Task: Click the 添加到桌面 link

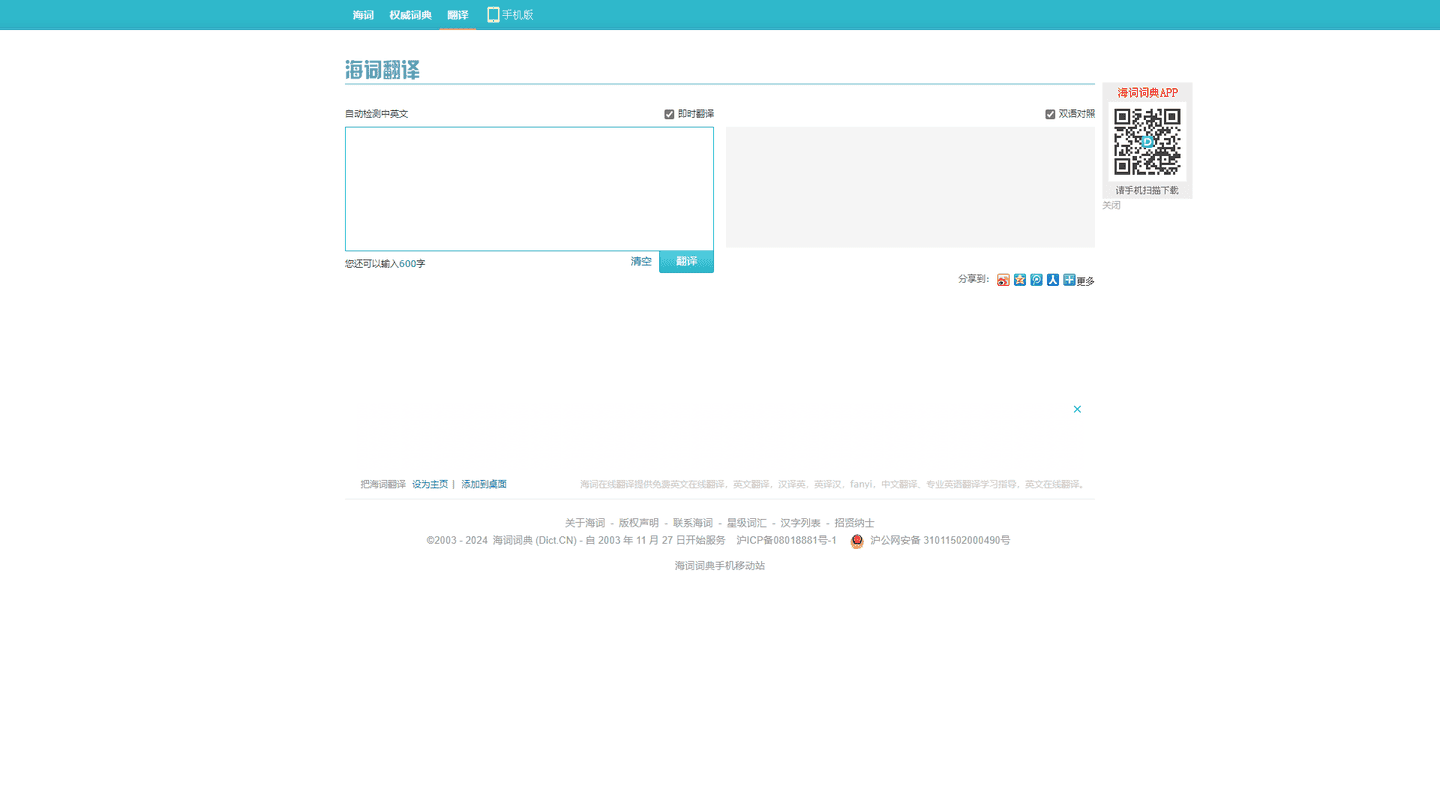Action: (484, 484)
